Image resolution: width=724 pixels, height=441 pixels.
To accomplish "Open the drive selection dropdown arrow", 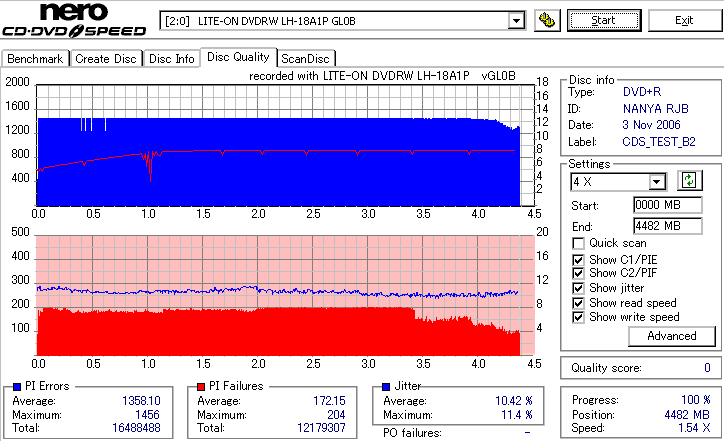I will (x=516, y=21).
